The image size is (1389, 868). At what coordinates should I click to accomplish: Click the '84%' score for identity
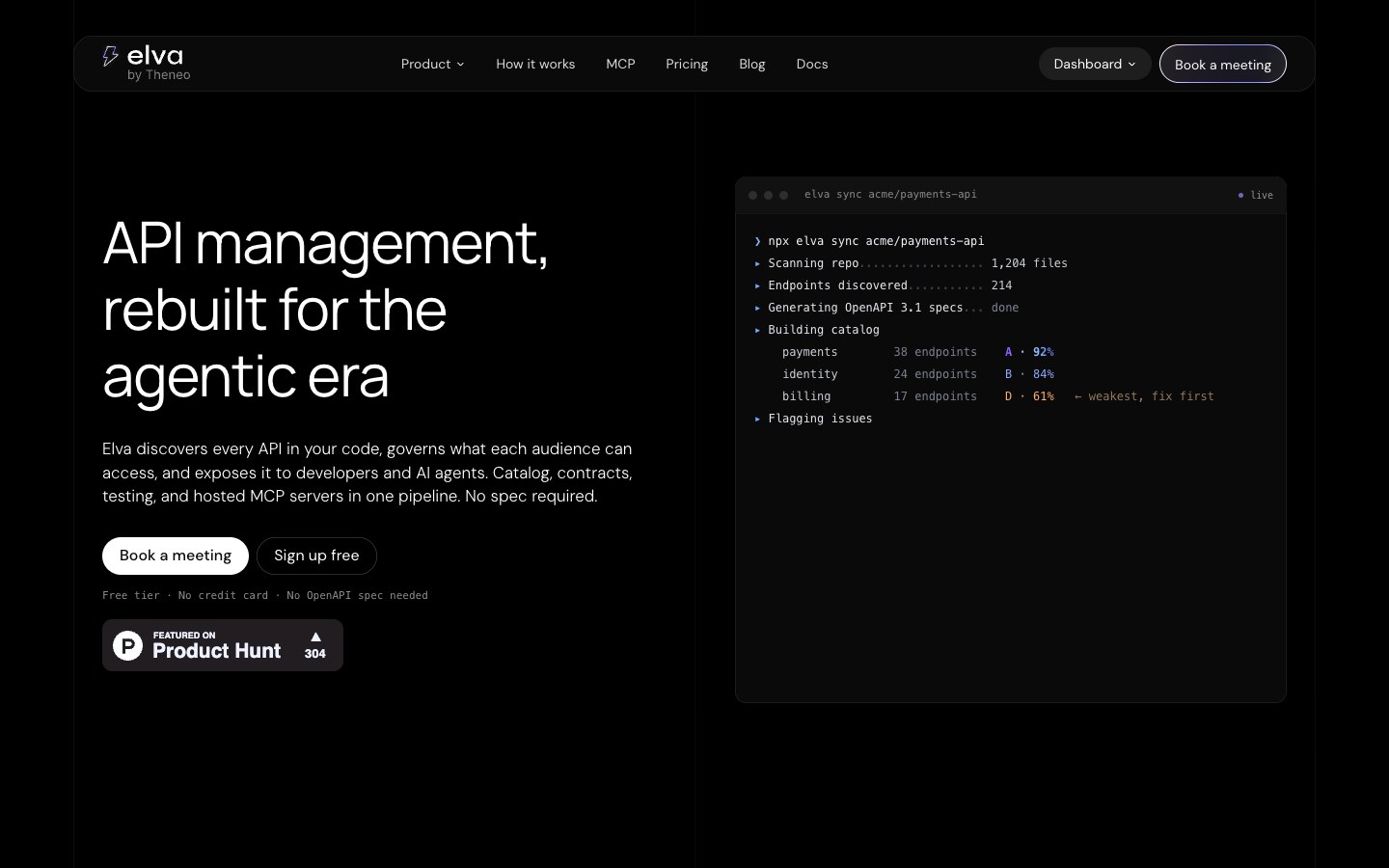tap(1044, 374)
